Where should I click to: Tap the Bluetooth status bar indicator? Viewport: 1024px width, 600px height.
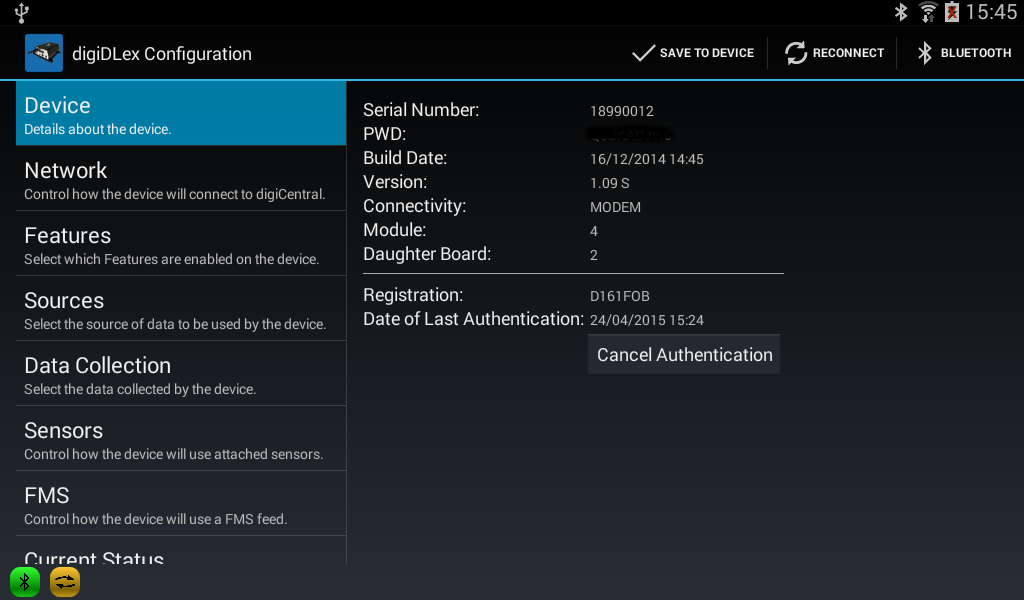tap(901, 12)
